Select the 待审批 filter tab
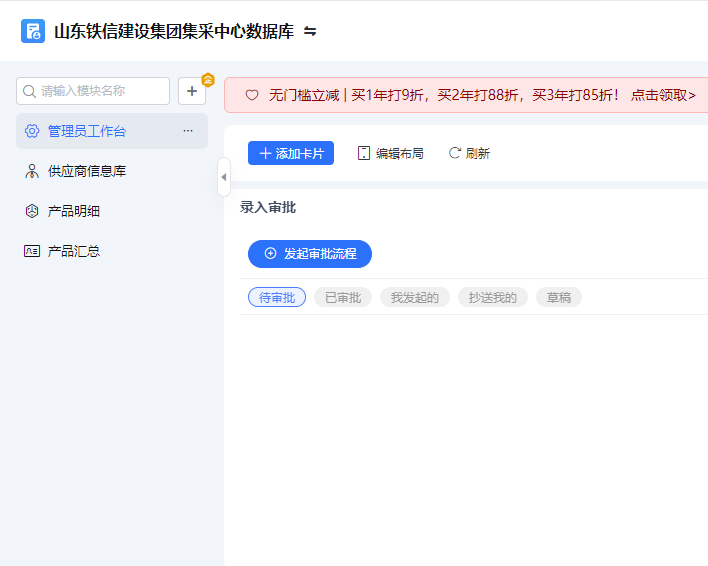The image size is (708, 566). pos(277,298)
